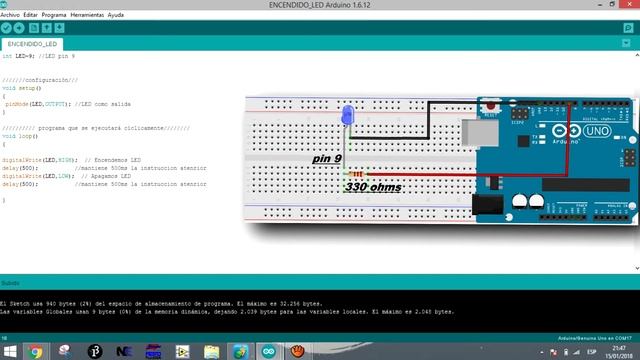Open Google Chrome from the taskbar
Image resolution: width=640 pixels, height=360 pixels.
tap(36, 351)
